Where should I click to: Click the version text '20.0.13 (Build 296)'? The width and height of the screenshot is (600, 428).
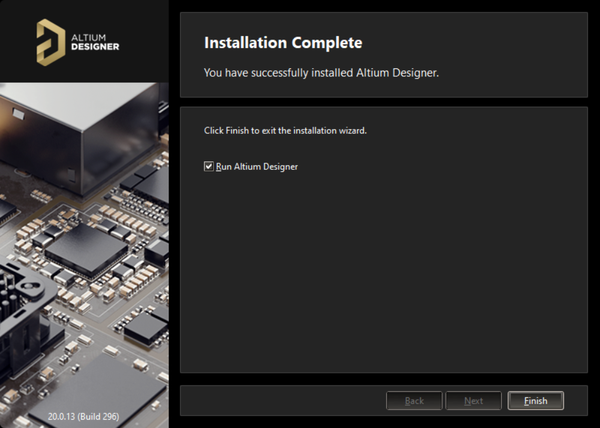83,416
